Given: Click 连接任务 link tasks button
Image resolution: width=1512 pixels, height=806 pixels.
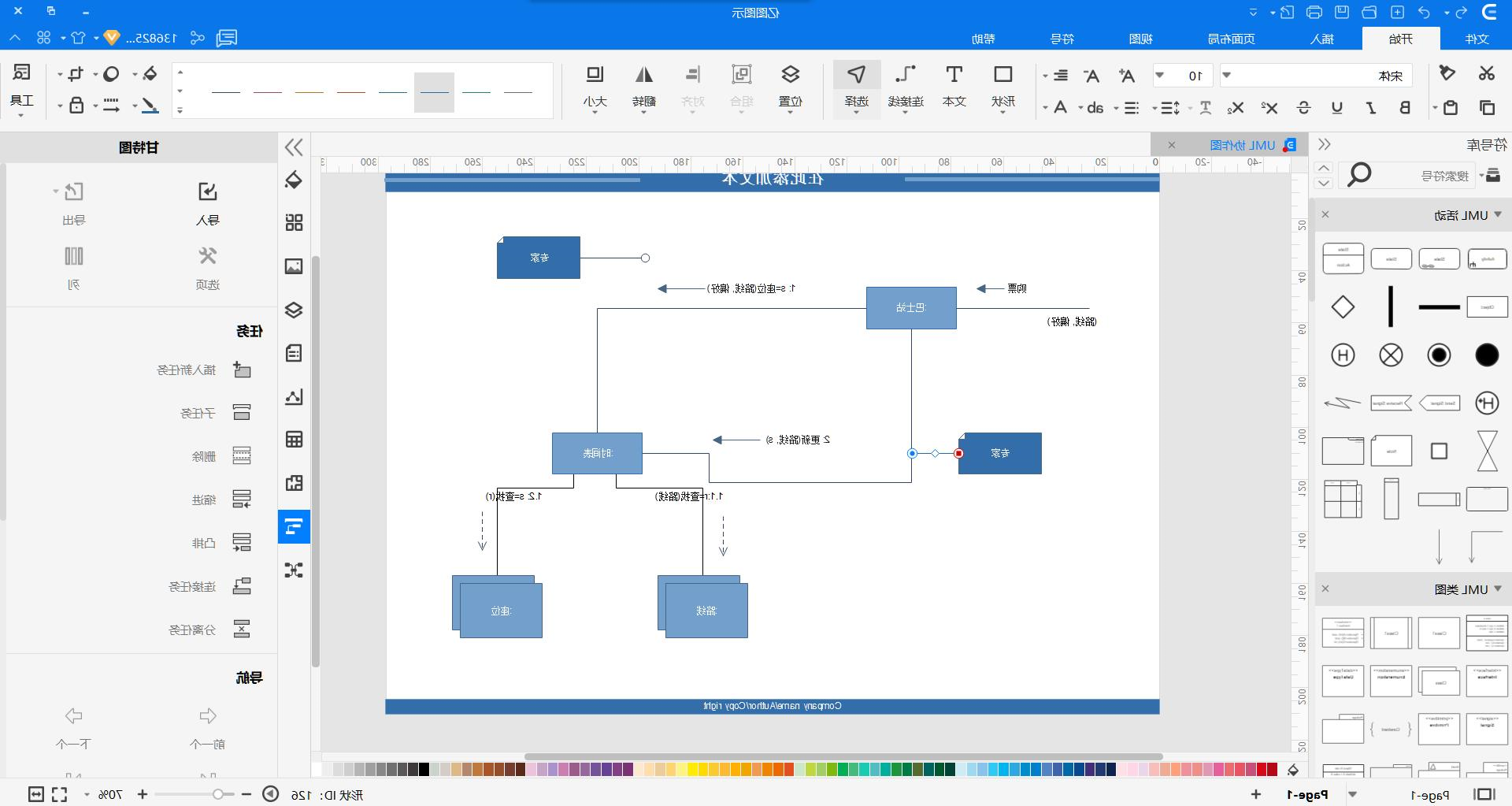Looking at the screenshot, I should pyautogui.click(x=209, y=586).
